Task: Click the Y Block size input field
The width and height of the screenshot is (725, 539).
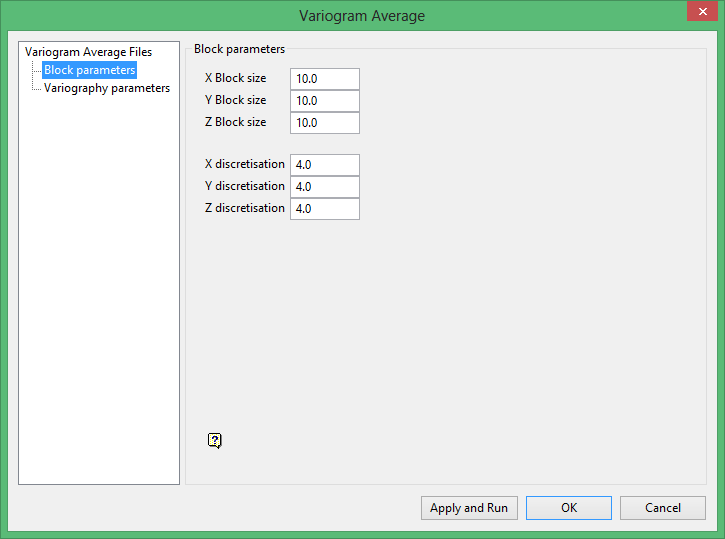Action: coord(325,101)
